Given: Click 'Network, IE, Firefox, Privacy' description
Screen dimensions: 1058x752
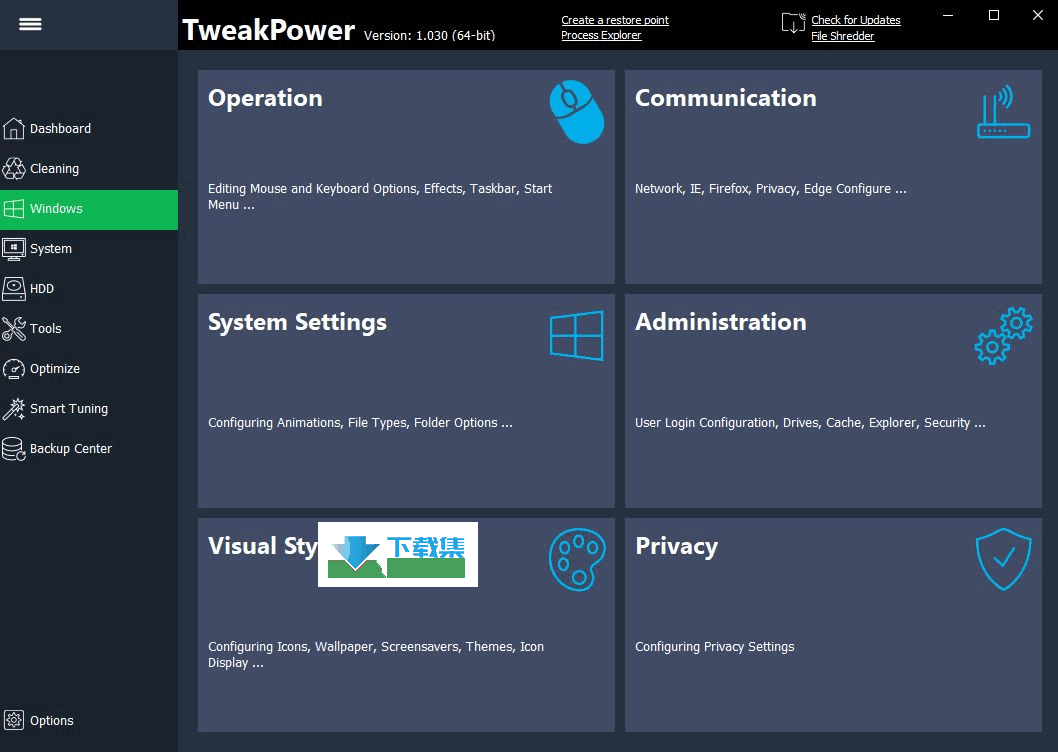Looking at the screenshot, I should 771,189.
